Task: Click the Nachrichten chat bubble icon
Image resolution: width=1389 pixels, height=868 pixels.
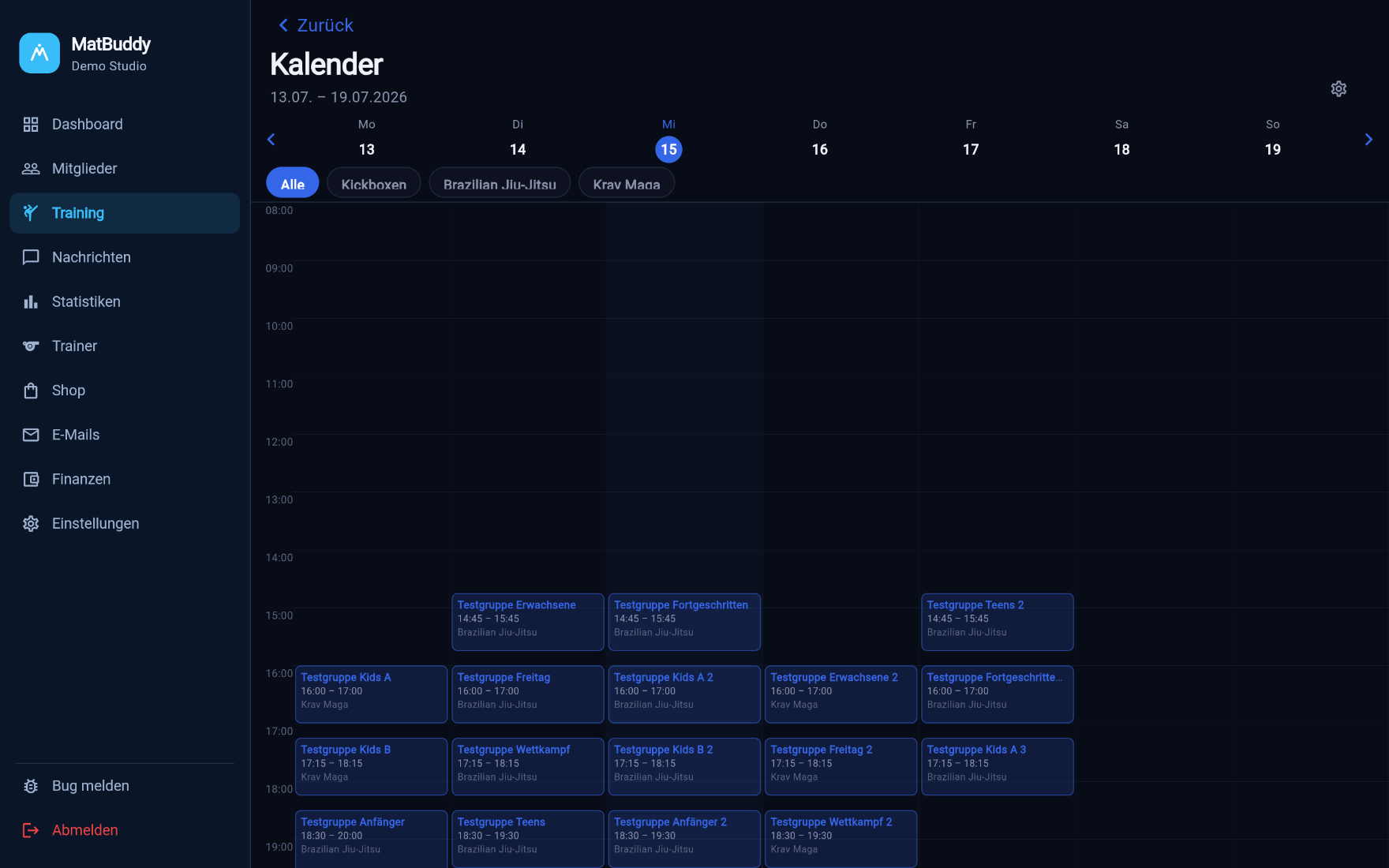Action: (x=31, y=257)
